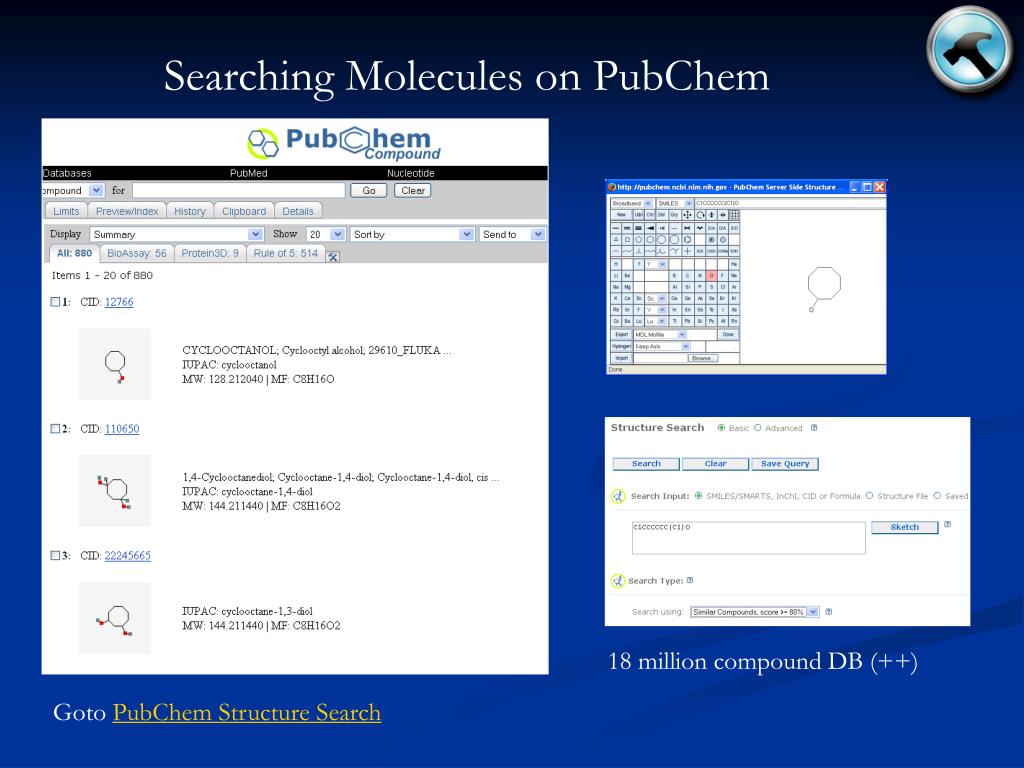Click the tools icon after Rule of 5 tab
The width and height of the screenshot is (1024, 768).
(332, 257)
